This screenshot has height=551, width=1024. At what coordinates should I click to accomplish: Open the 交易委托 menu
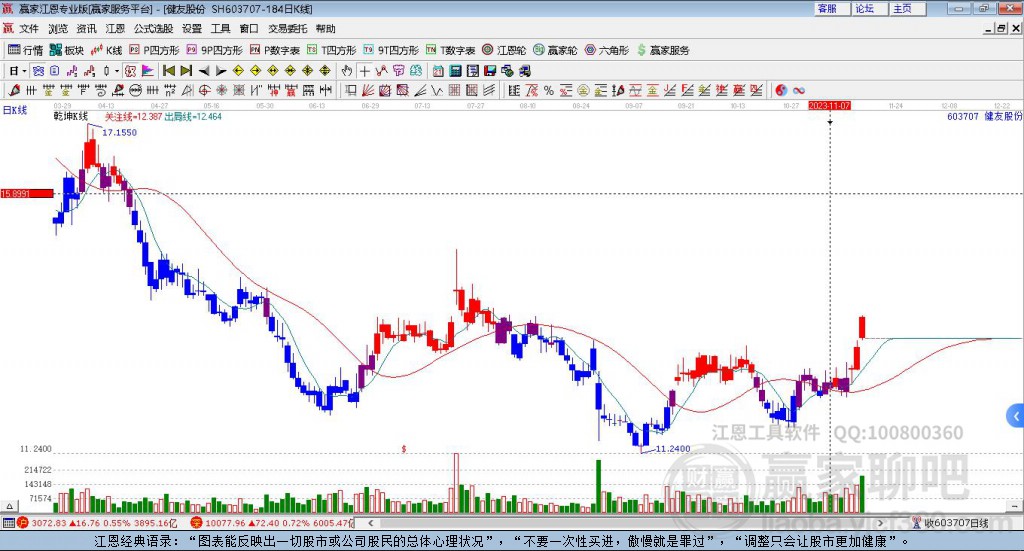pos(287,28)
